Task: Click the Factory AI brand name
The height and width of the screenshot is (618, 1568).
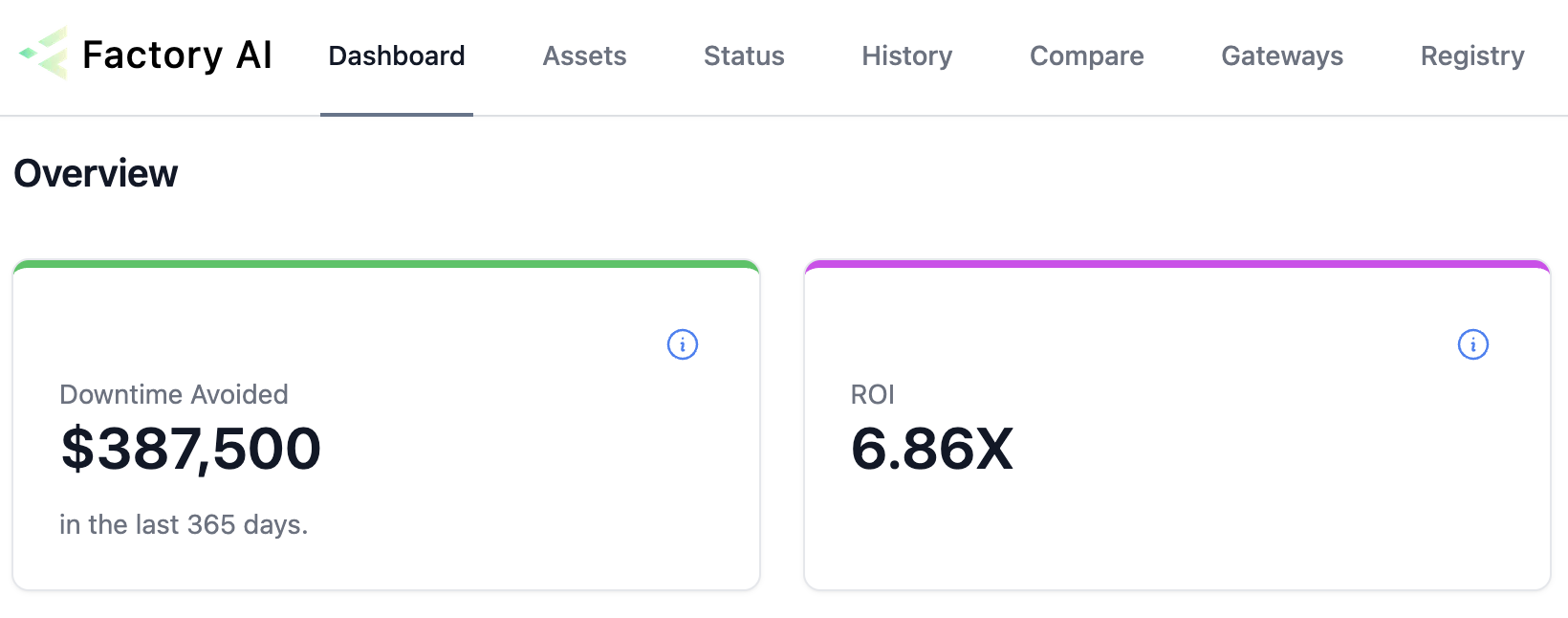Action: [178, 55]
